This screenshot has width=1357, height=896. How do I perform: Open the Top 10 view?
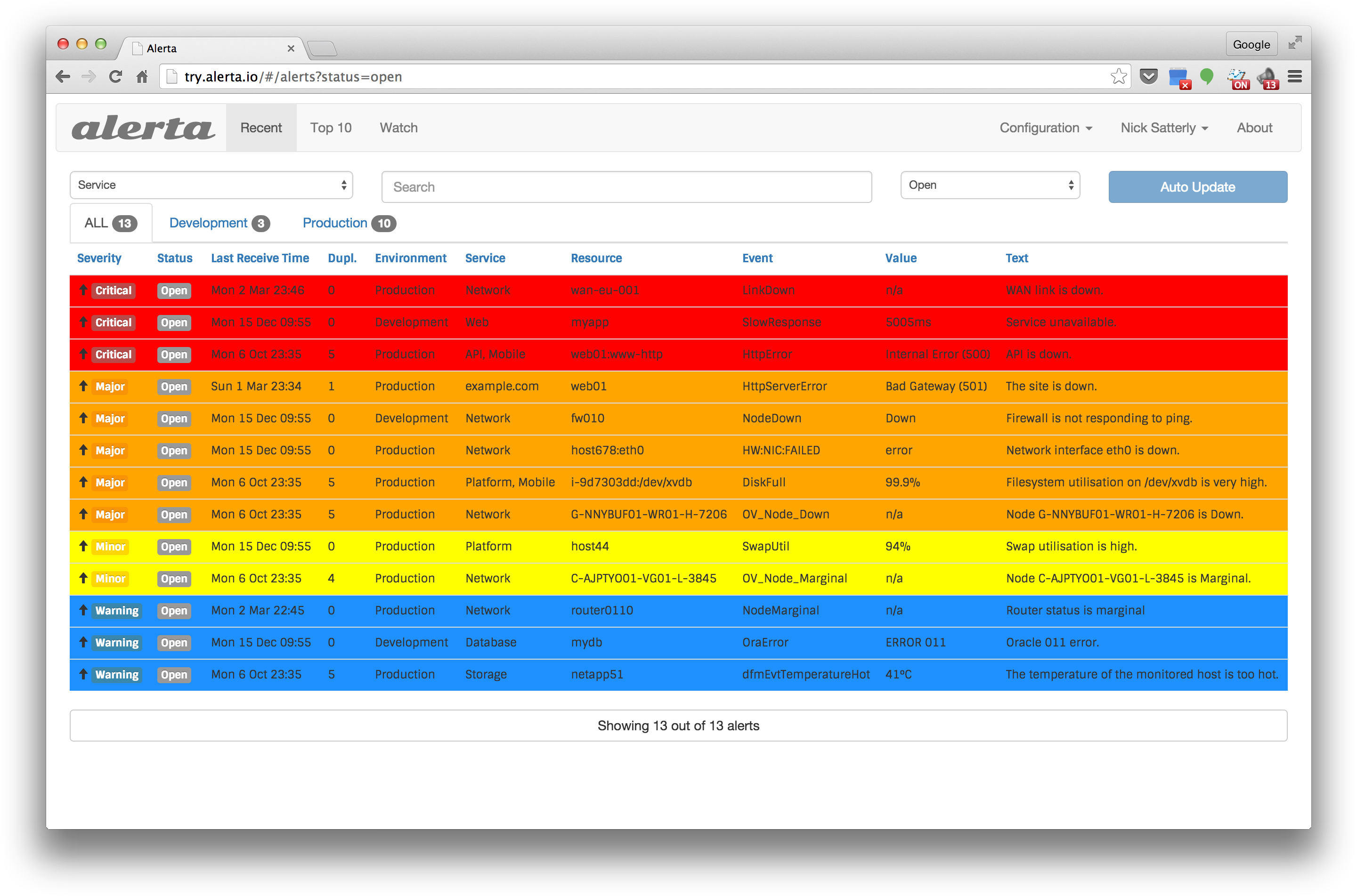pyautogui.click(x=331, y=128)
